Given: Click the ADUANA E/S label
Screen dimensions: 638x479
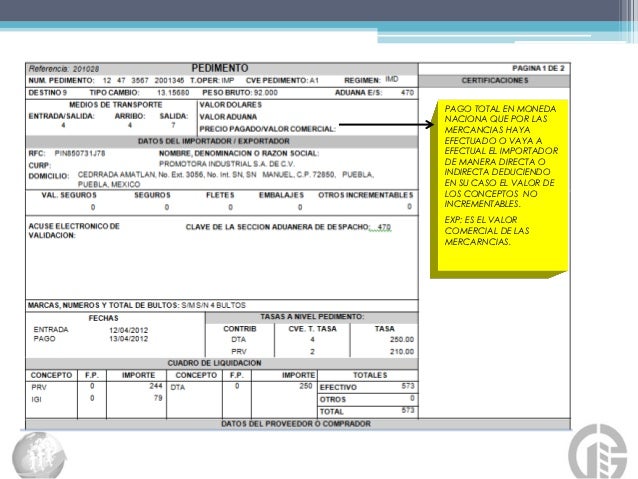Looking at the screenshot, I should (x=358, y=93).
